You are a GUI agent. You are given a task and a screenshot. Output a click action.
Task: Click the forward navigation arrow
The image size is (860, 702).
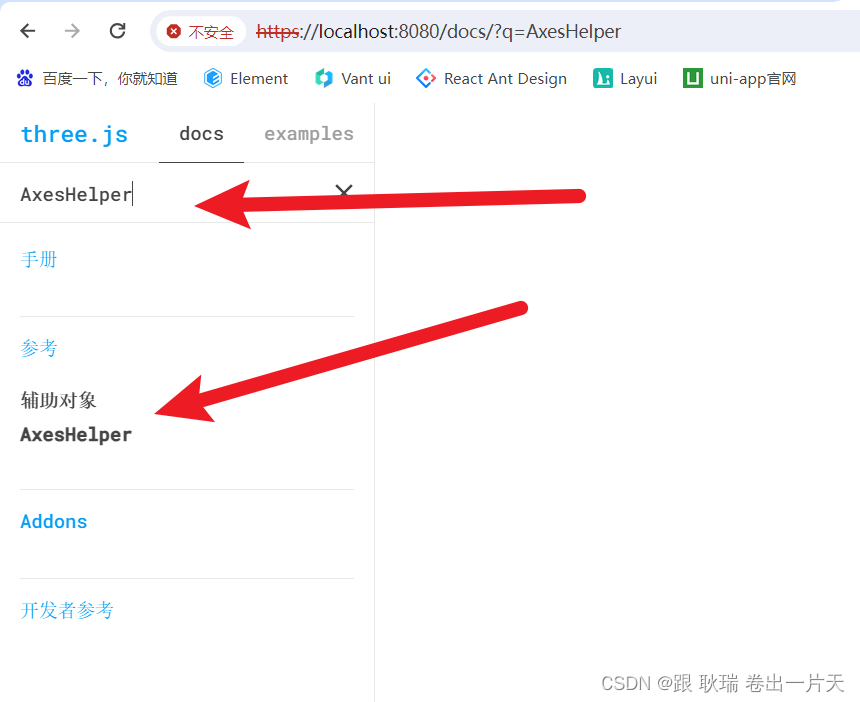pos(72,31)
